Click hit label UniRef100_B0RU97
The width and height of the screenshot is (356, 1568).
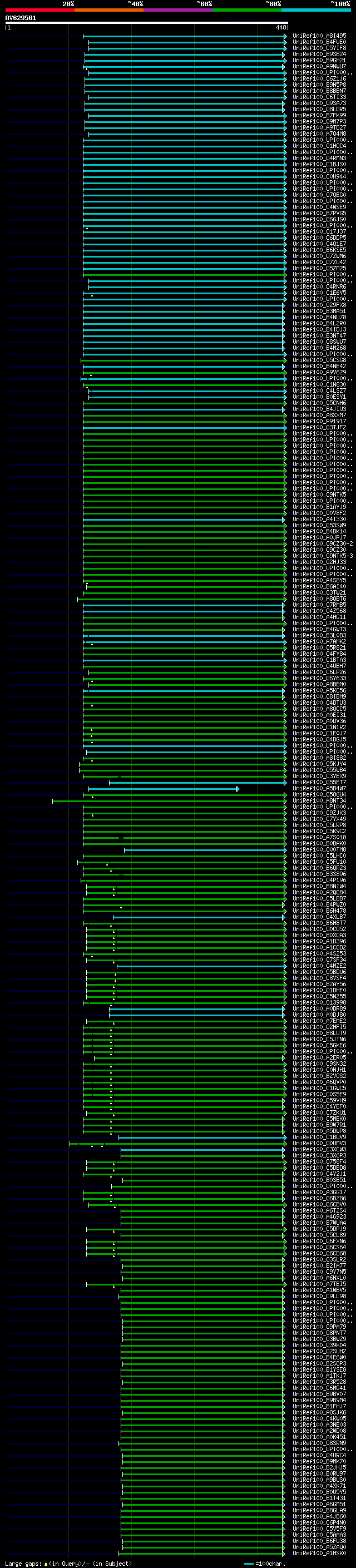[x=319, y=1473]
